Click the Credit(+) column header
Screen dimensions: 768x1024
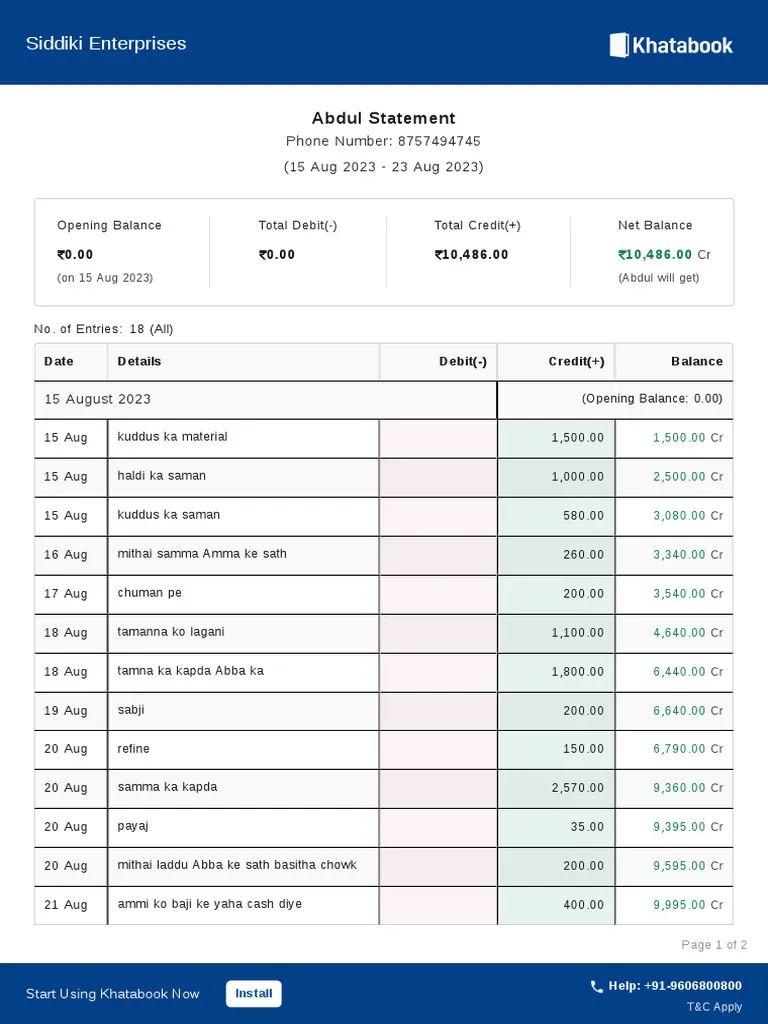(576, 361)
